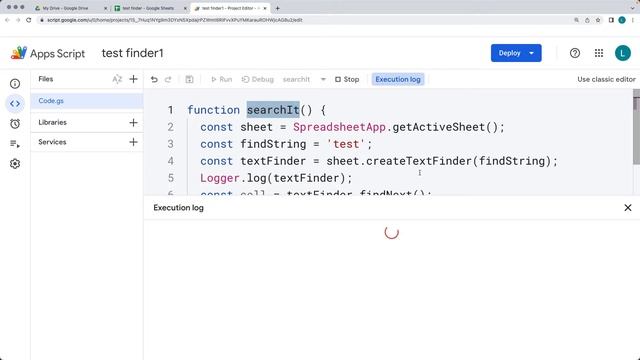Stop the running script
640x360 pixels.
(347, 79)
